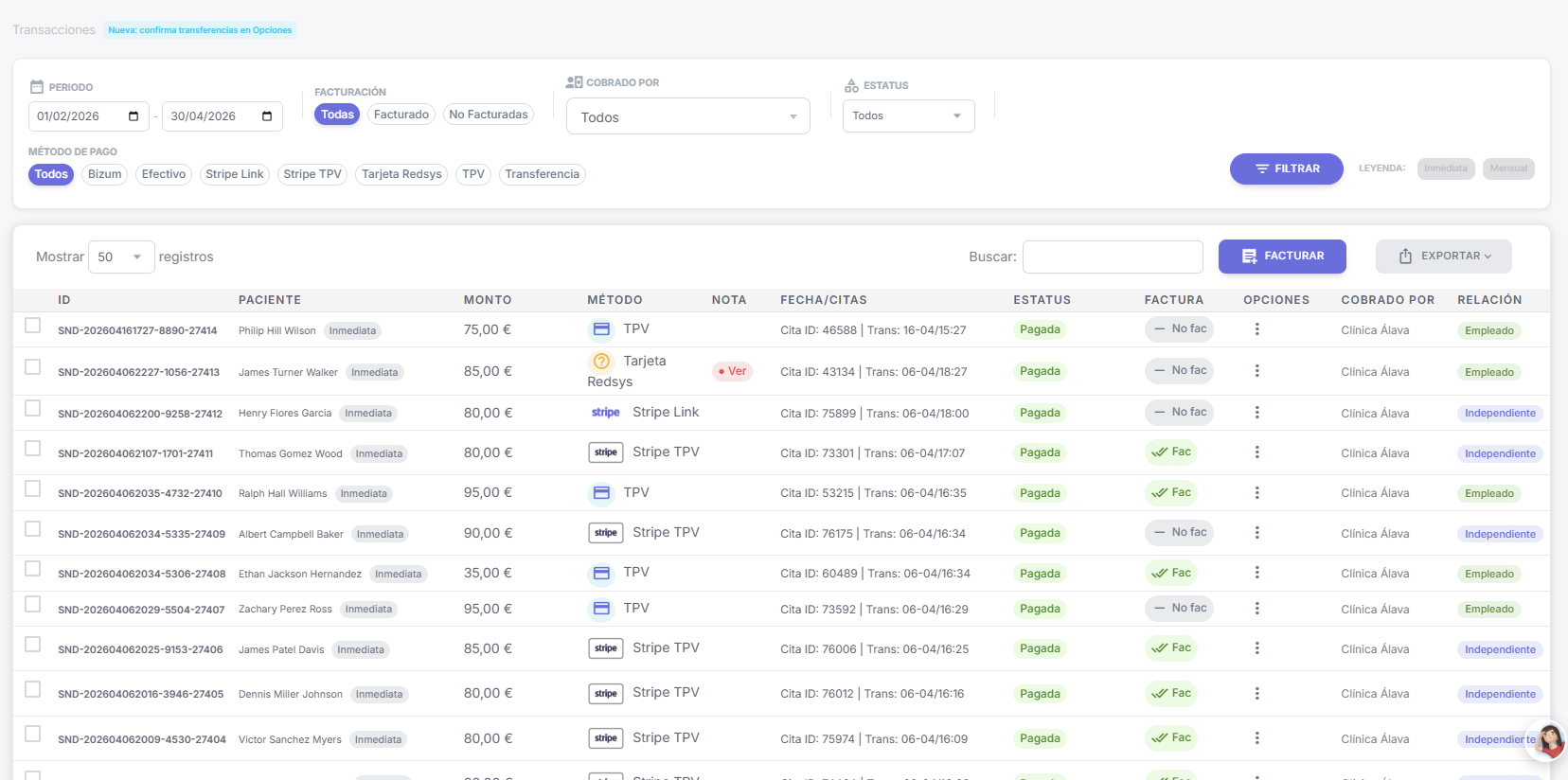Open calendar picker for end date 30/04/2026
This screenshot has width=1568, height=780.
[x=267, y=116]
